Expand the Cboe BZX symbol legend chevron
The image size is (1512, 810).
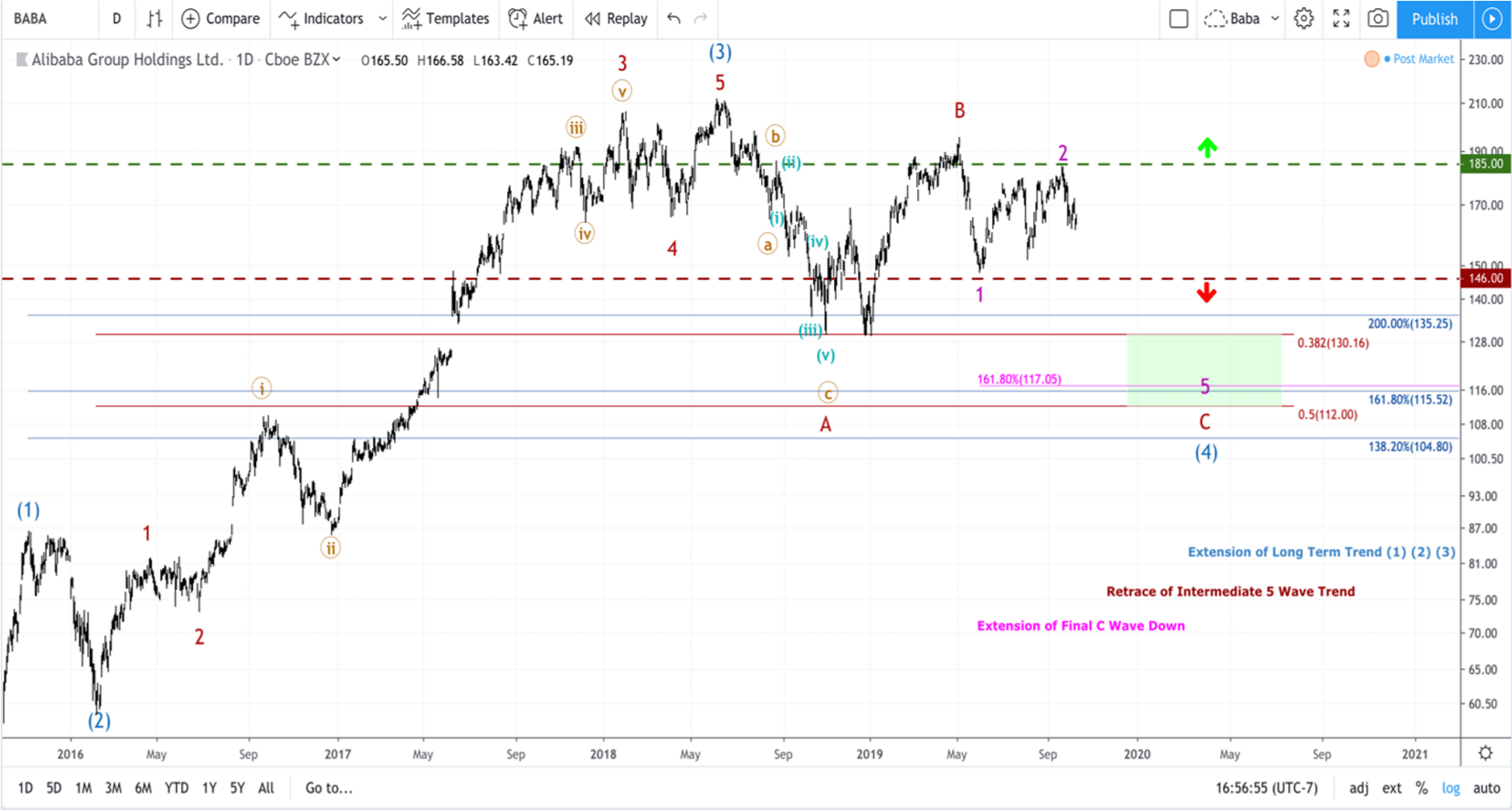click(337, 60)
